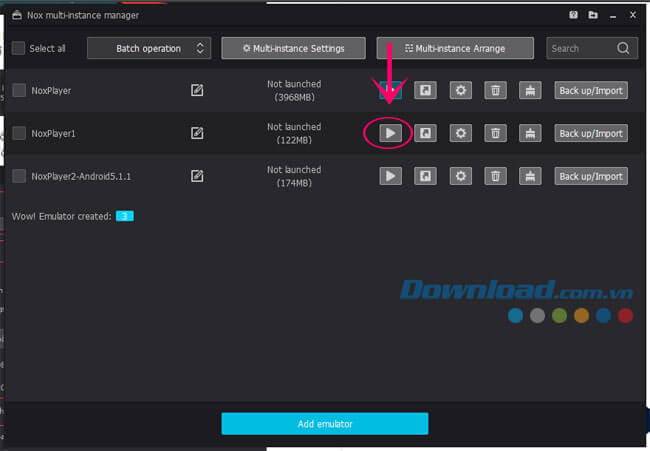Delete the NoxPlayer instance with trash icon

[495, 90]
